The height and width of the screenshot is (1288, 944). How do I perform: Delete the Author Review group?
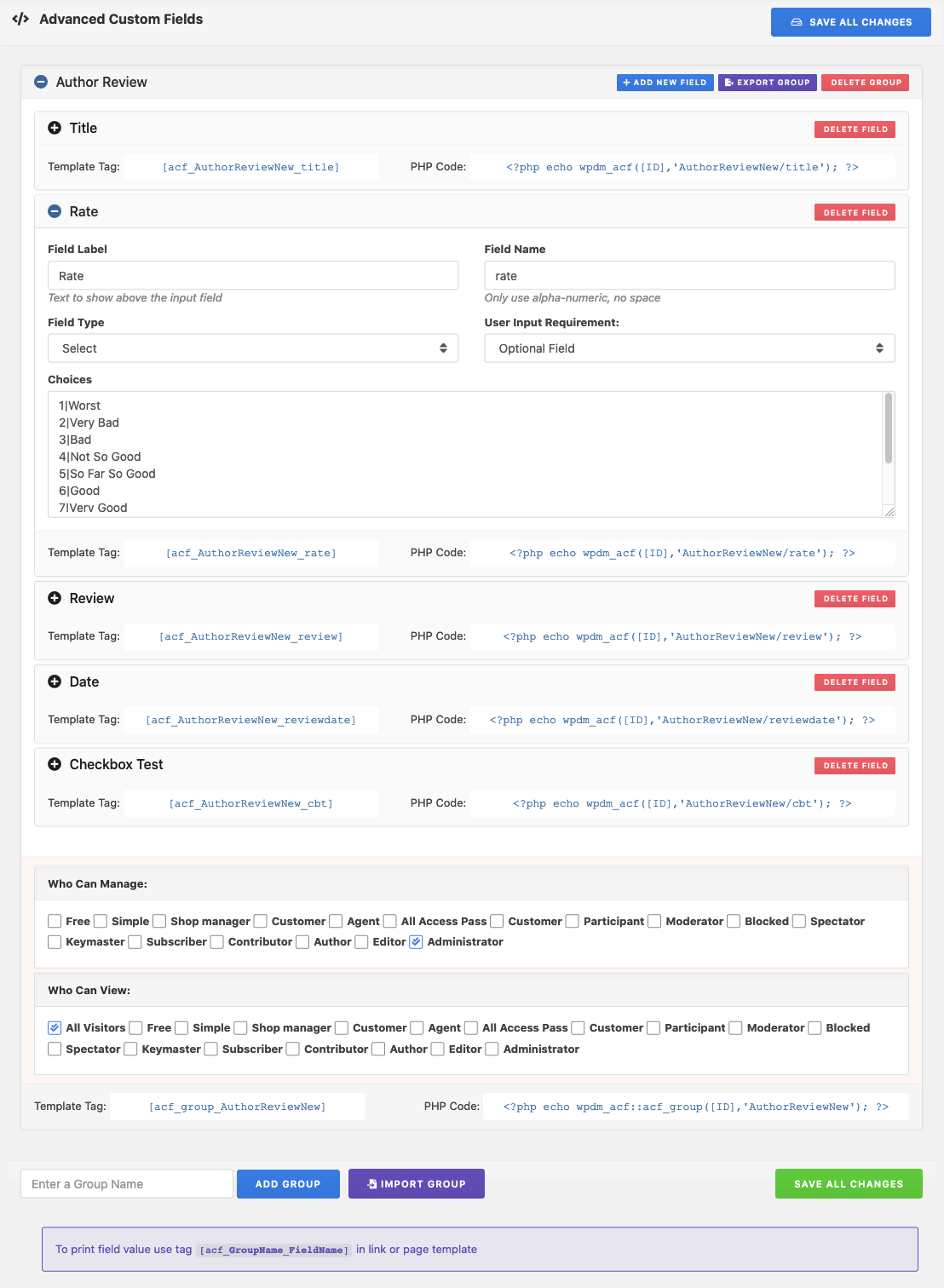coord(865,82)
